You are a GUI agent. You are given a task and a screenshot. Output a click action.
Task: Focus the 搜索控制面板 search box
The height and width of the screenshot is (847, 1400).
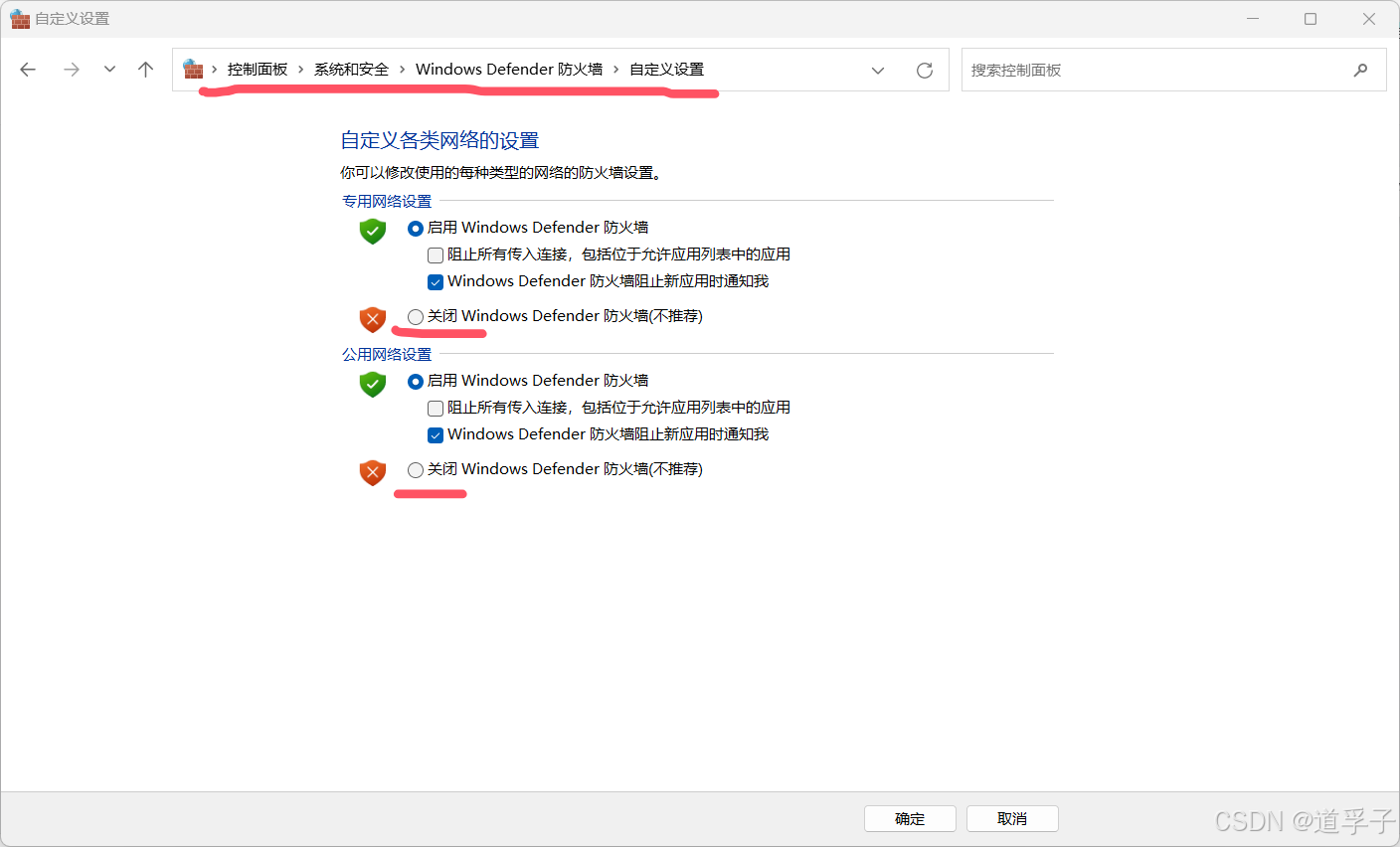click(1173, 71)
